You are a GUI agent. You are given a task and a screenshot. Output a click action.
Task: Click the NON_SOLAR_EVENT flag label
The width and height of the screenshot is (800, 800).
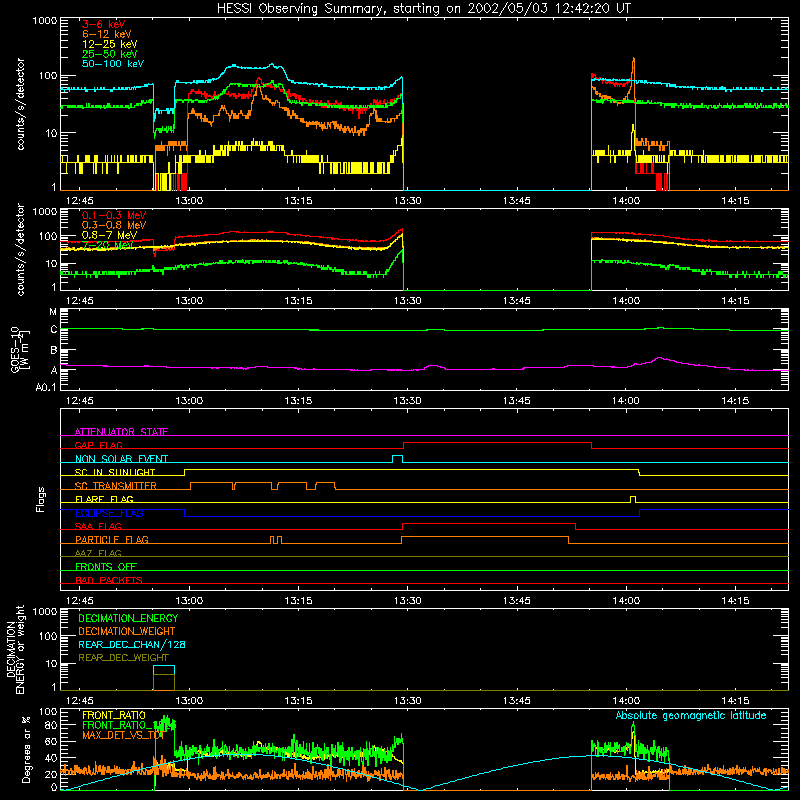121,459
